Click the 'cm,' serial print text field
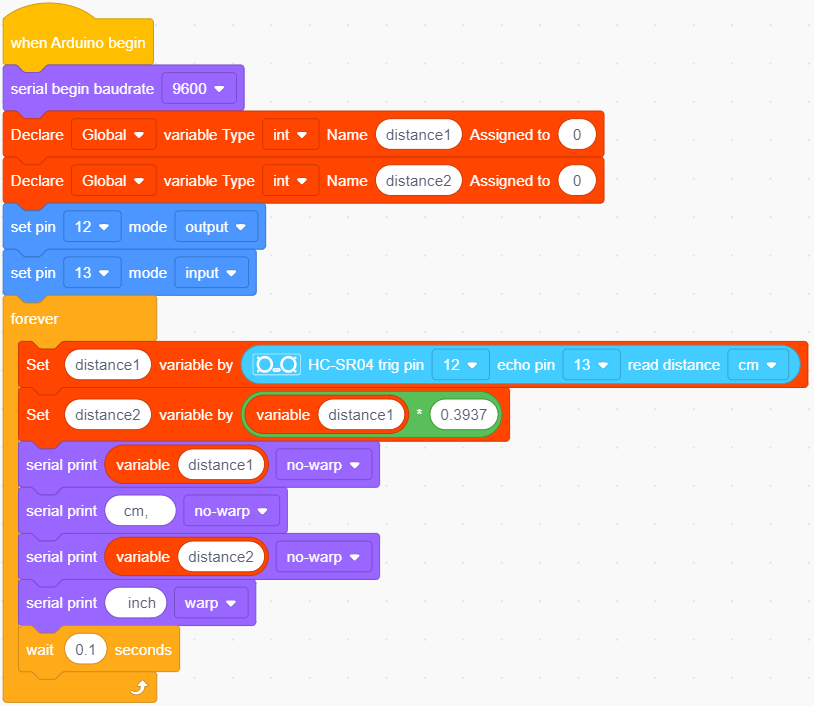The image size is (814, 706). pyautogui.click(x=140, y=511)
